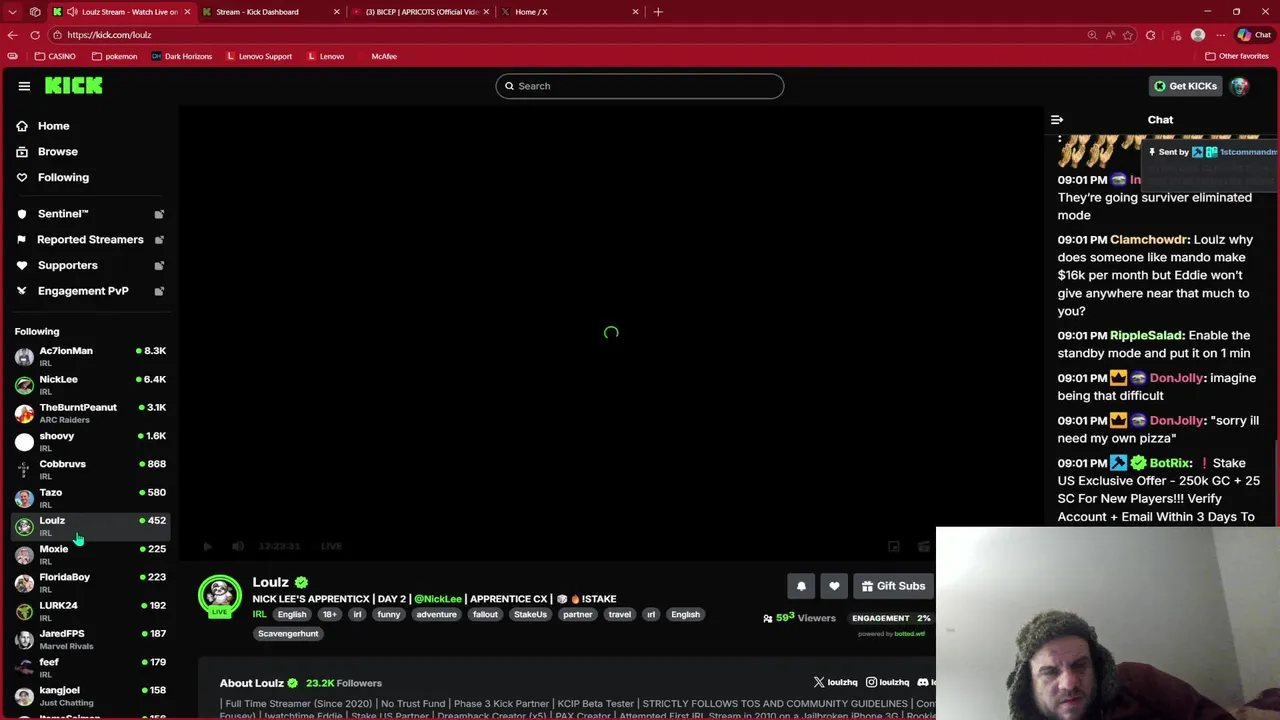
Task: Go to Home in the sidebar
Action: pyautogui.click(x=54, y=126)
